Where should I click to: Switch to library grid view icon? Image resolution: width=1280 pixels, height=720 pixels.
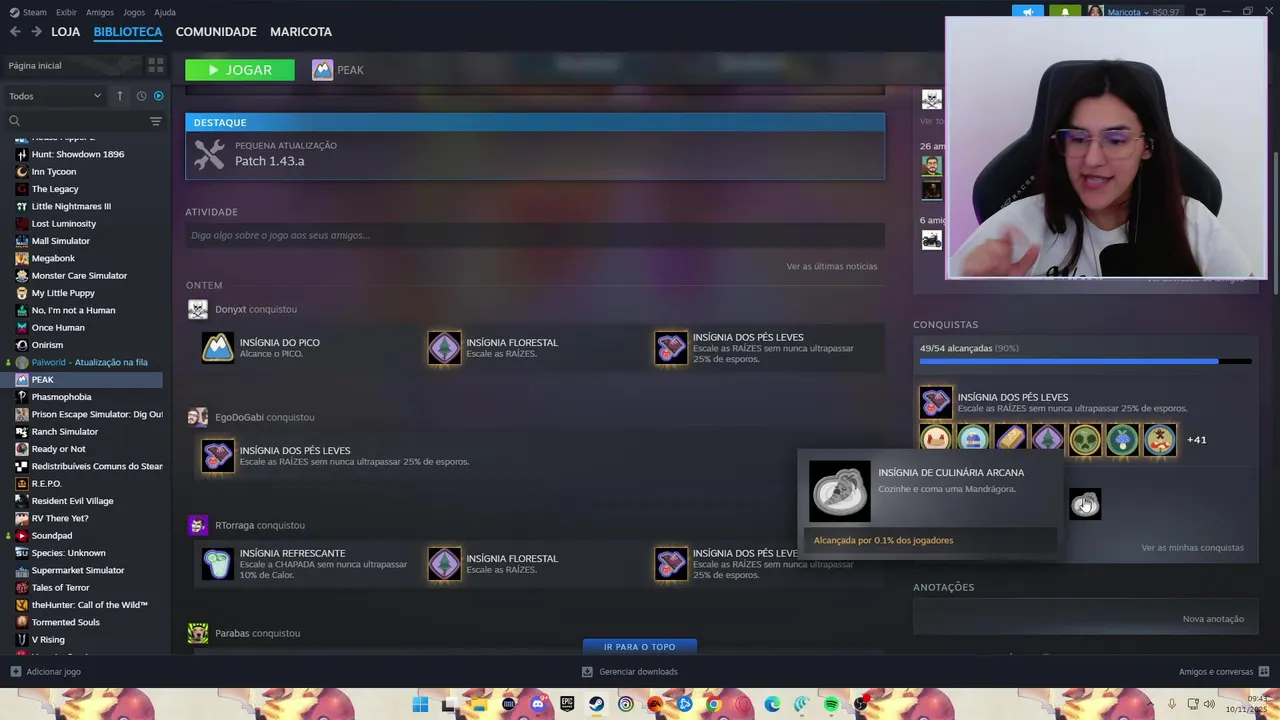[x=156, y=65]
